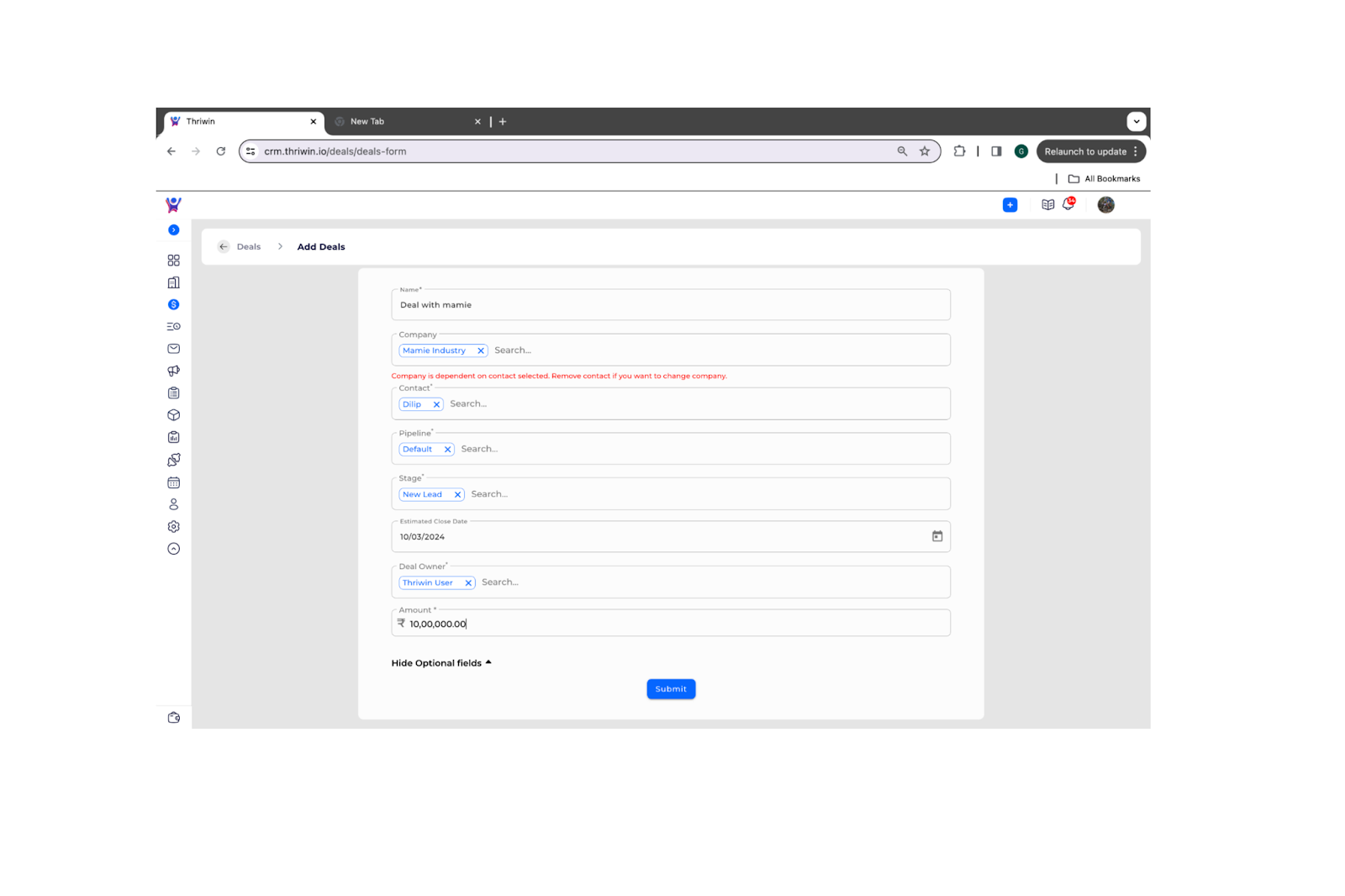Click Relaunch to update button

tap(1091, 151)
